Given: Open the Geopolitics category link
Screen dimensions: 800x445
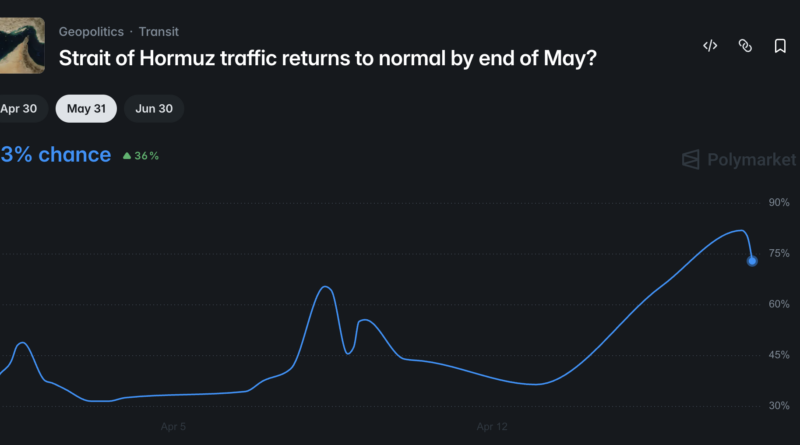Looking at the screenshot, I should (x=91, y=32).
